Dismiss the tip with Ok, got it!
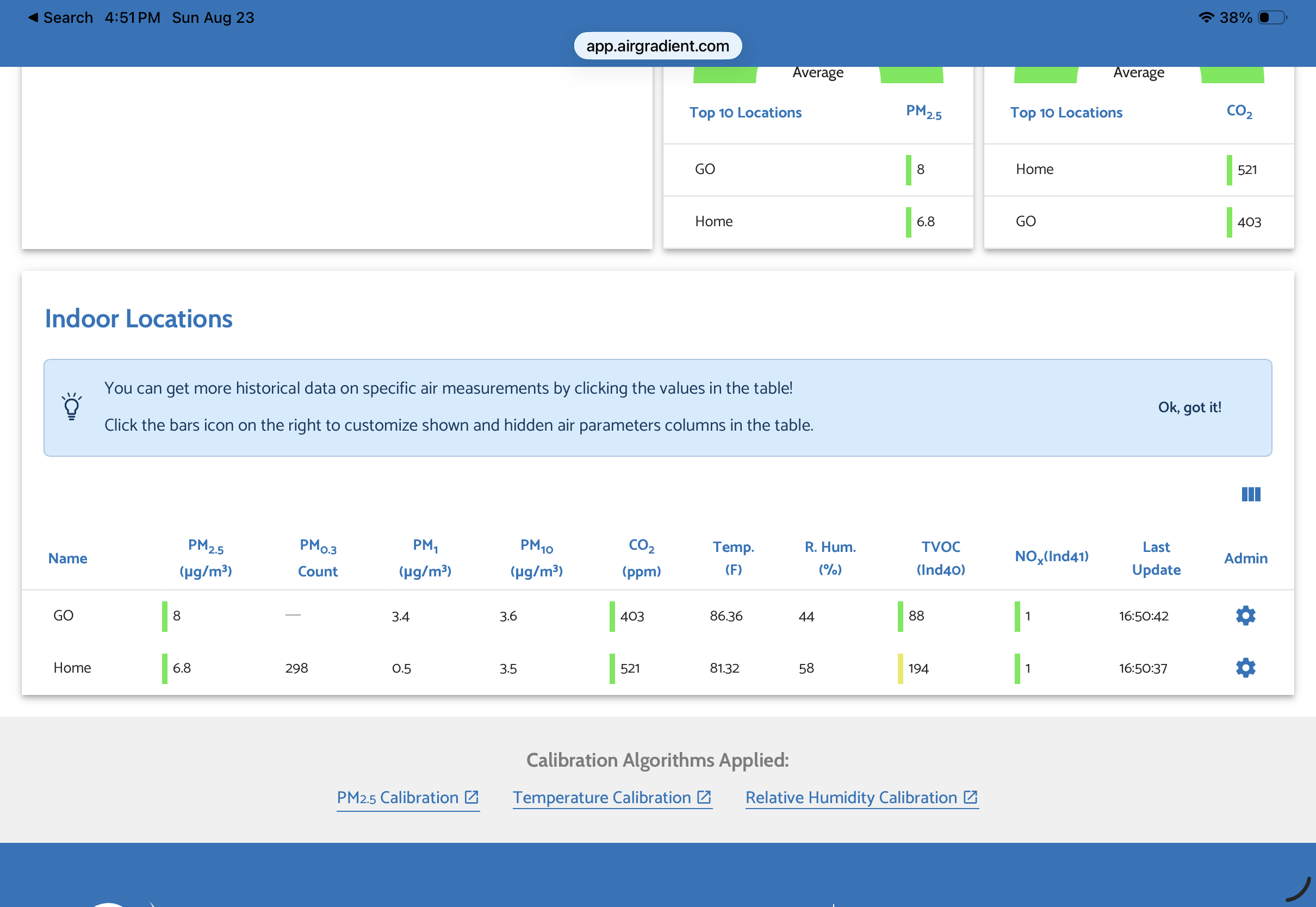 1189,407
